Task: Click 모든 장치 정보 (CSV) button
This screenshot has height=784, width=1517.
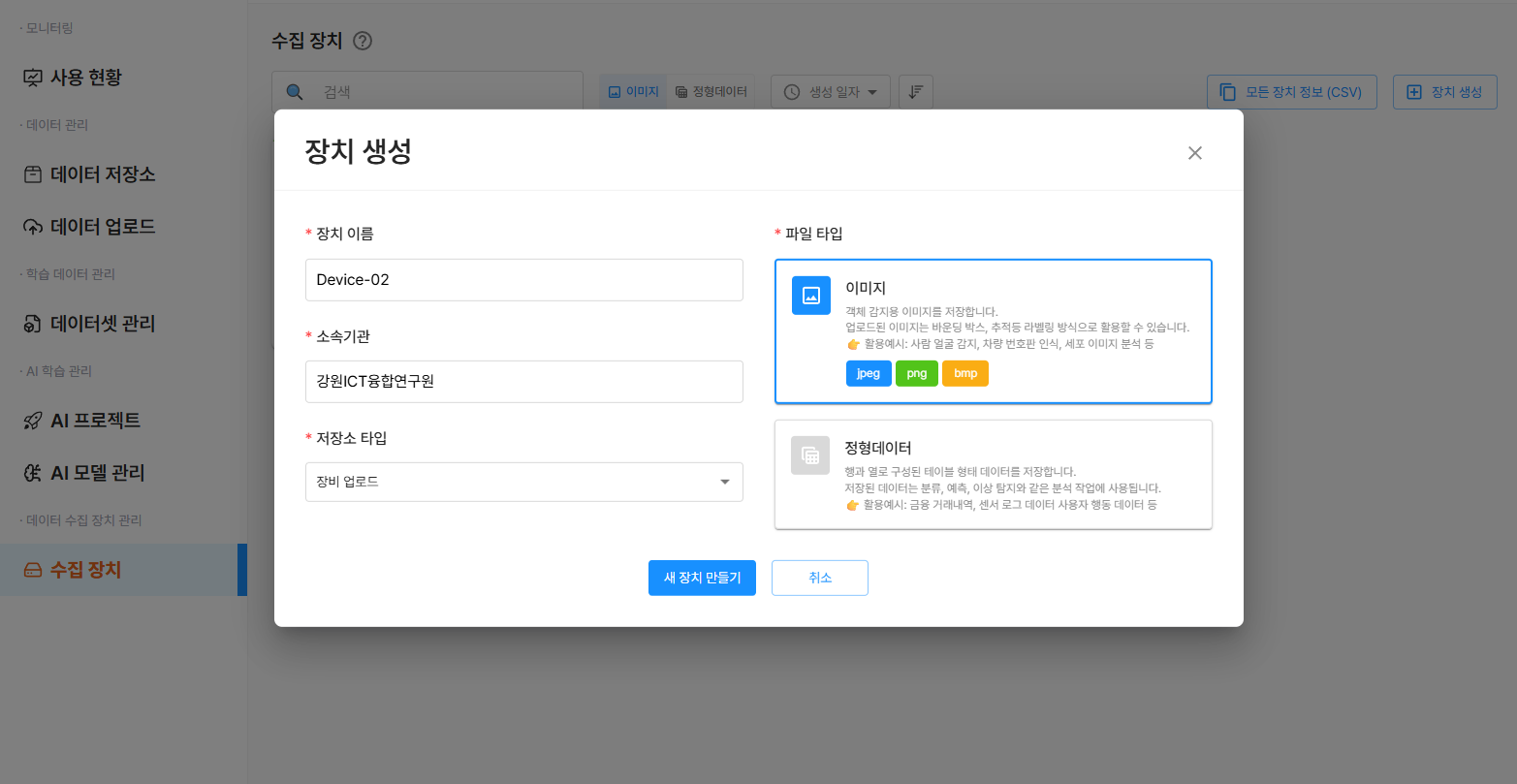Action: 1292,92
